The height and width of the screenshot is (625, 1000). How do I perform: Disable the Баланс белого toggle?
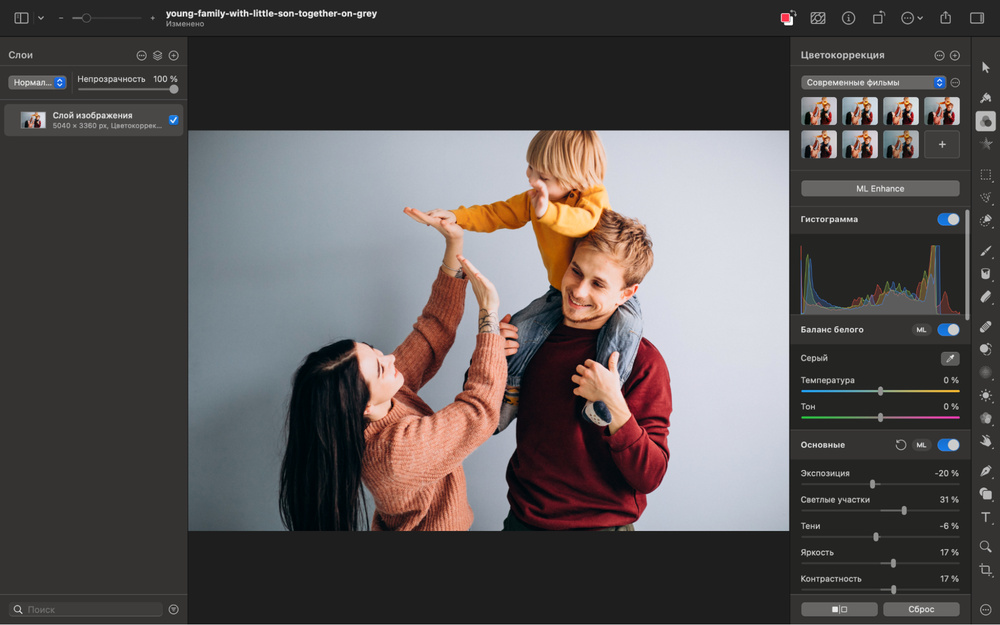point(946,329)
